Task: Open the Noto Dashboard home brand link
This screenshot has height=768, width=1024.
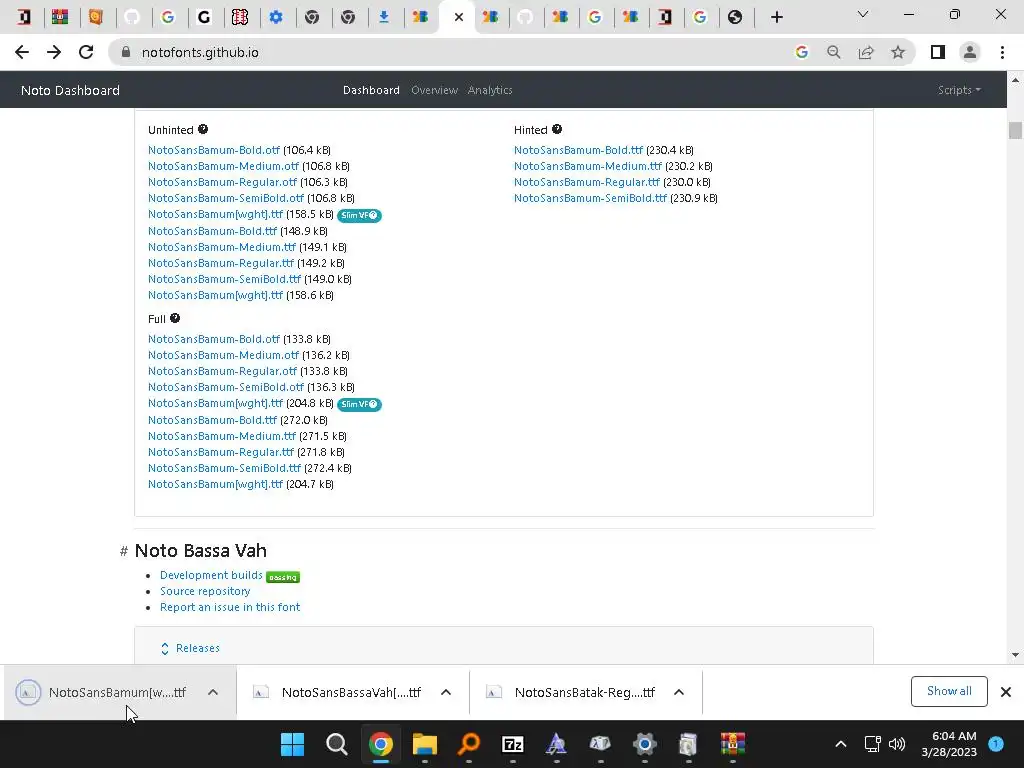Action: (70, 90)
